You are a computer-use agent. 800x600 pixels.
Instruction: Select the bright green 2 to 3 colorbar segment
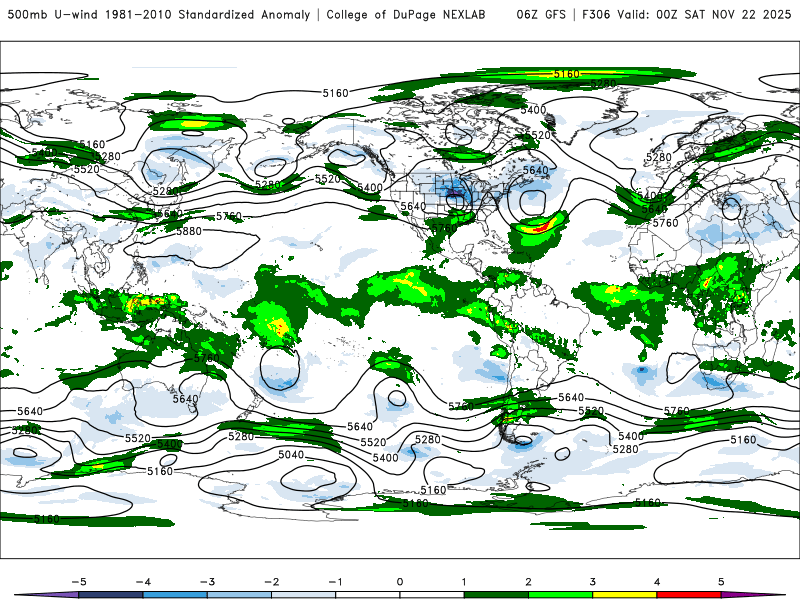point(560,595)
